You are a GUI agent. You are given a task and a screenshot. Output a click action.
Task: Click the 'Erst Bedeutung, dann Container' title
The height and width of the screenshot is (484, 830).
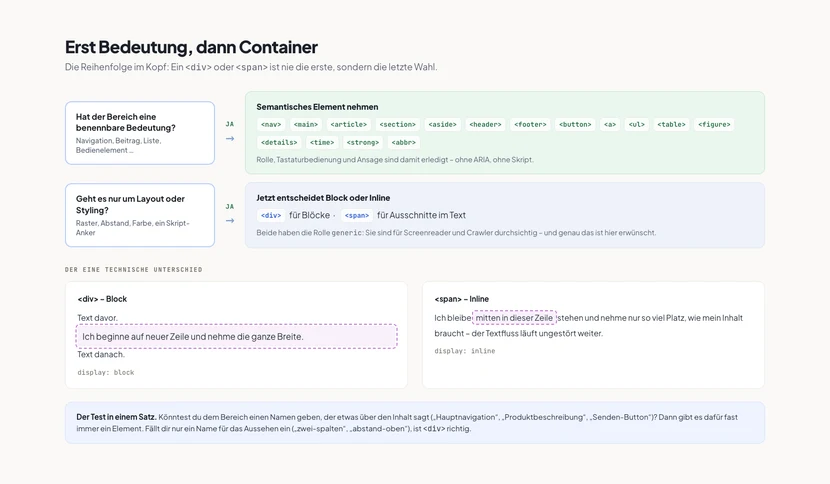(x=191, y=47)
